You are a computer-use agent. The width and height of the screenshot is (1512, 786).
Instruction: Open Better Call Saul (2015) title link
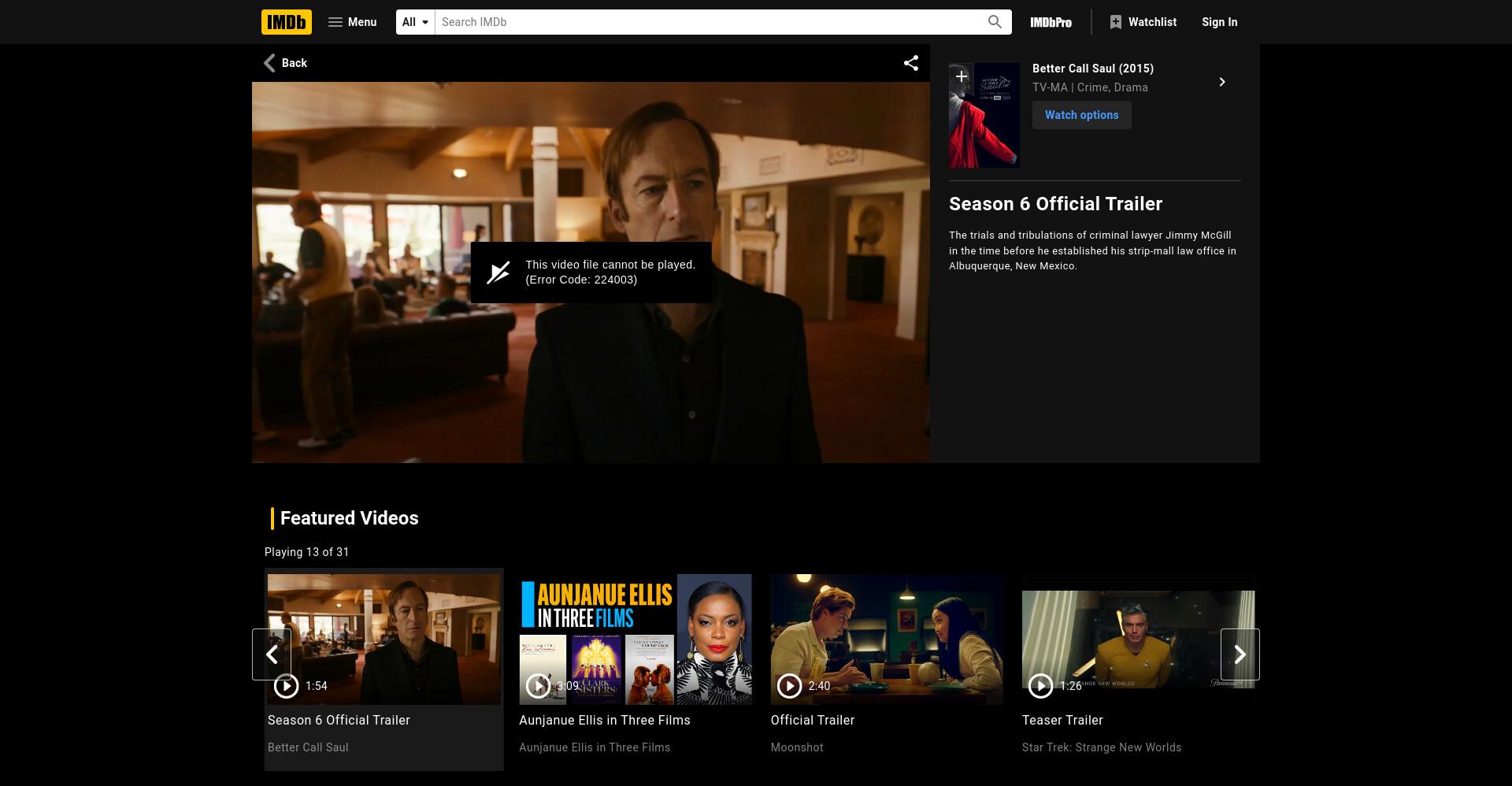(1093, 69)
